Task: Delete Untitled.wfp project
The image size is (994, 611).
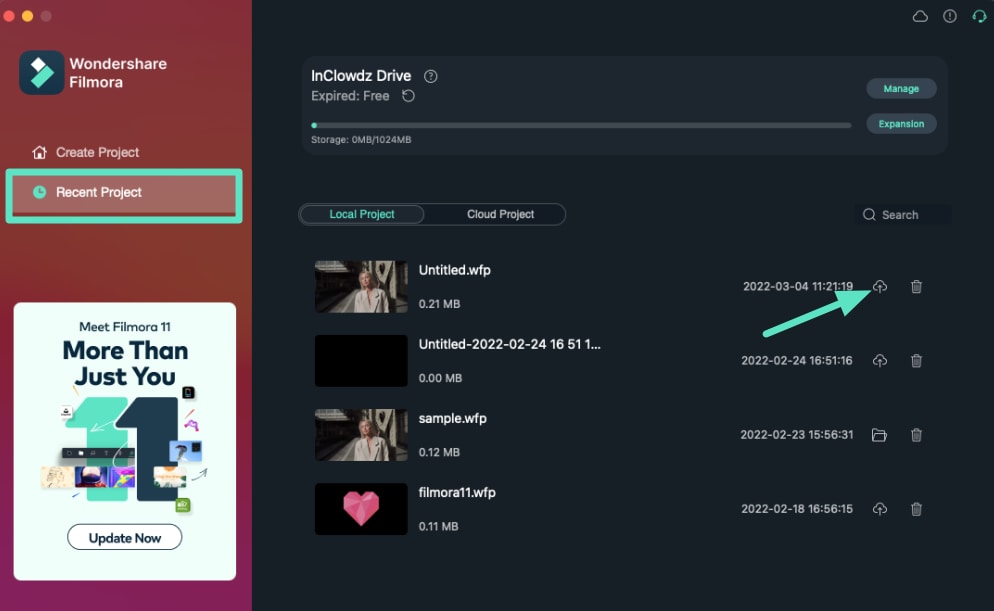Action: tap(916, 286)
